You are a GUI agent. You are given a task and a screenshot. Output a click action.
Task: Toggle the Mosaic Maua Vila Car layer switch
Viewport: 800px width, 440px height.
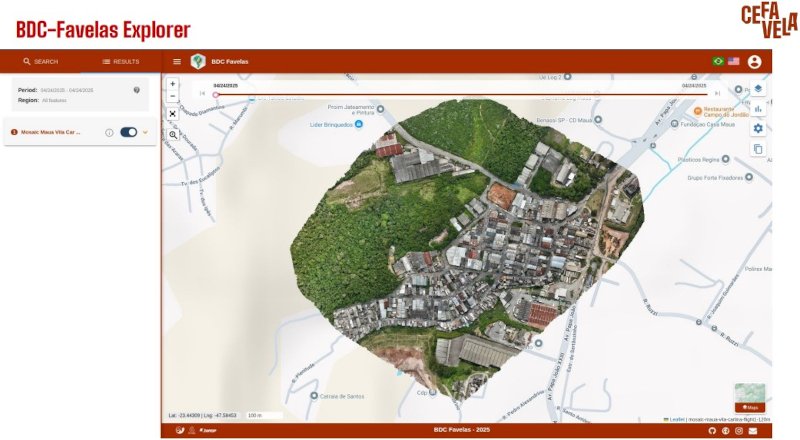click(x=128, y=132)
